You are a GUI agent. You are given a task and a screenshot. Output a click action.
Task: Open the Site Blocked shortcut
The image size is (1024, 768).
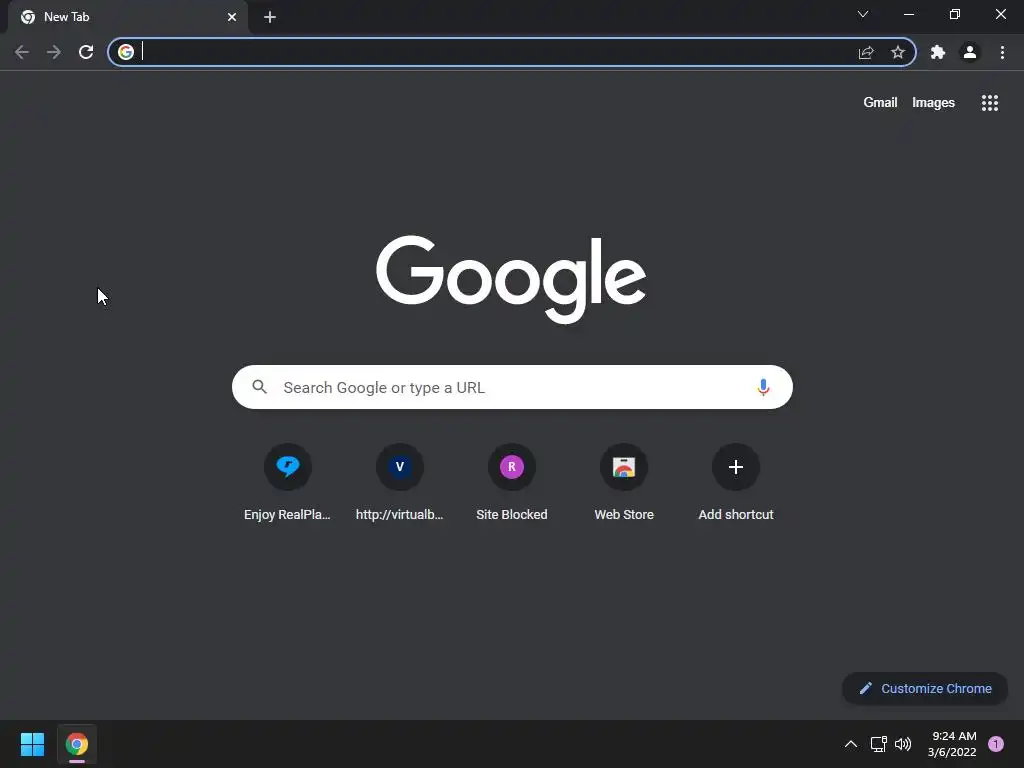pos(512,483)
